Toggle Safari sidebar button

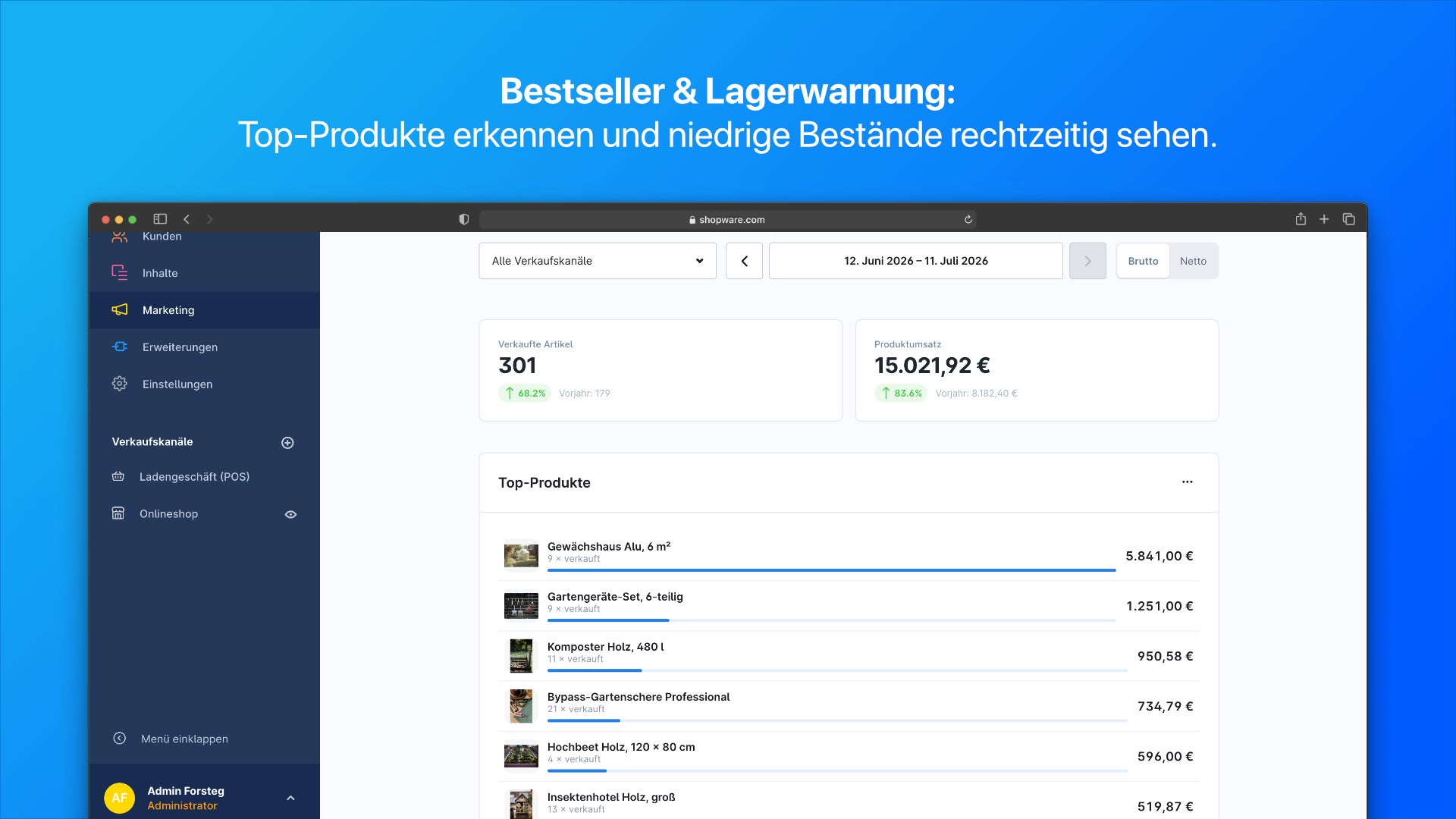(x=160, y=219)
